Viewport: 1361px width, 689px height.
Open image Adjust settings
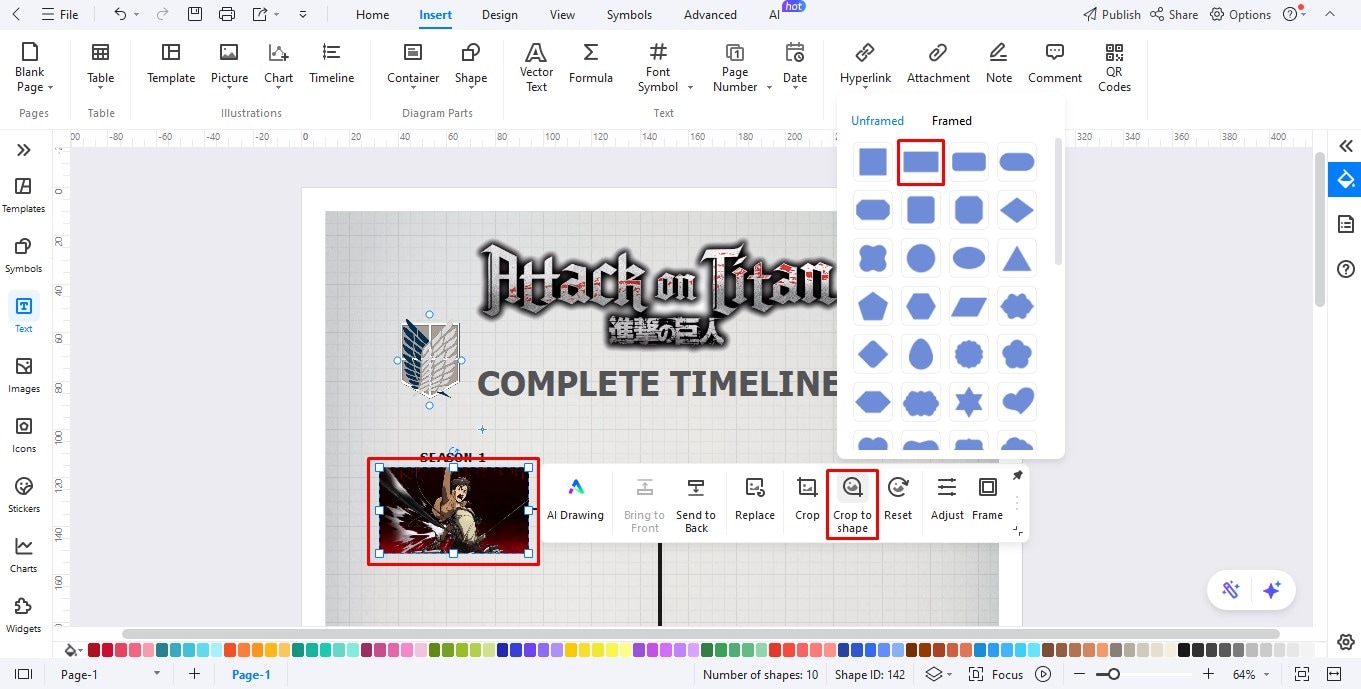click(947, 498)
